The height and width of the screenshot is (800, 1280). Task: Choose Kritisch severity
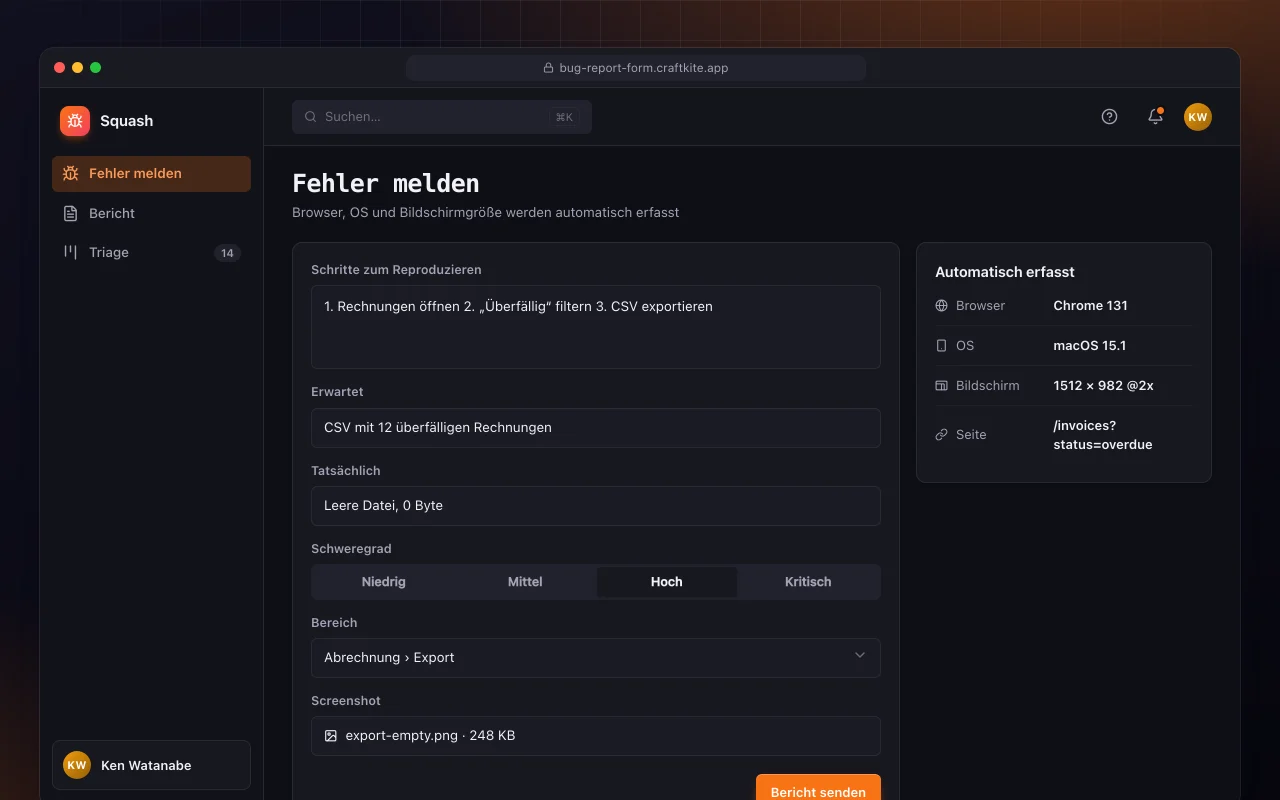point(808,582)
